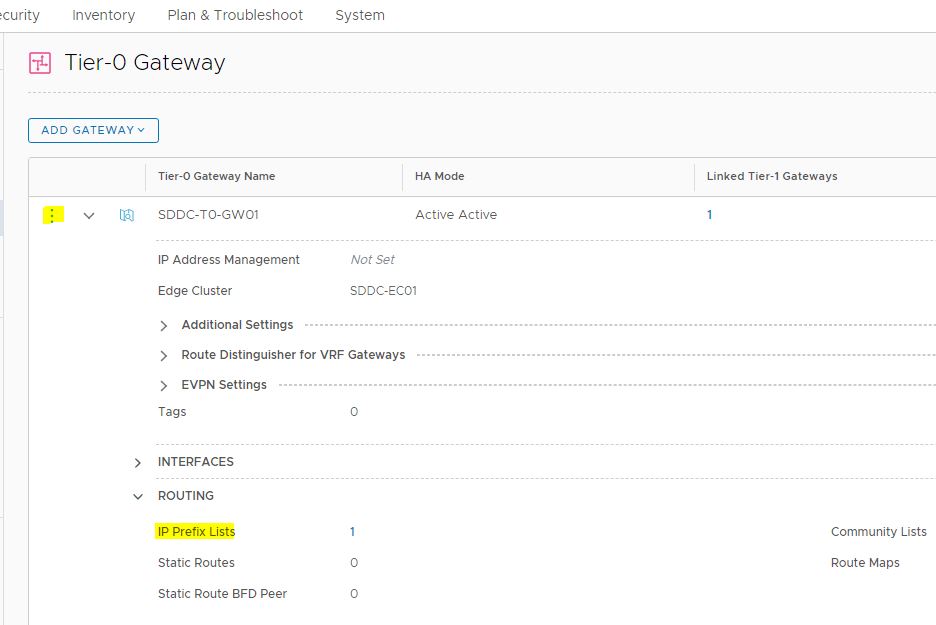Click the gateway topology icon beside SDDC-T0-GW01
The width and height of the screenshot is (936, 625).
(127, 215)
